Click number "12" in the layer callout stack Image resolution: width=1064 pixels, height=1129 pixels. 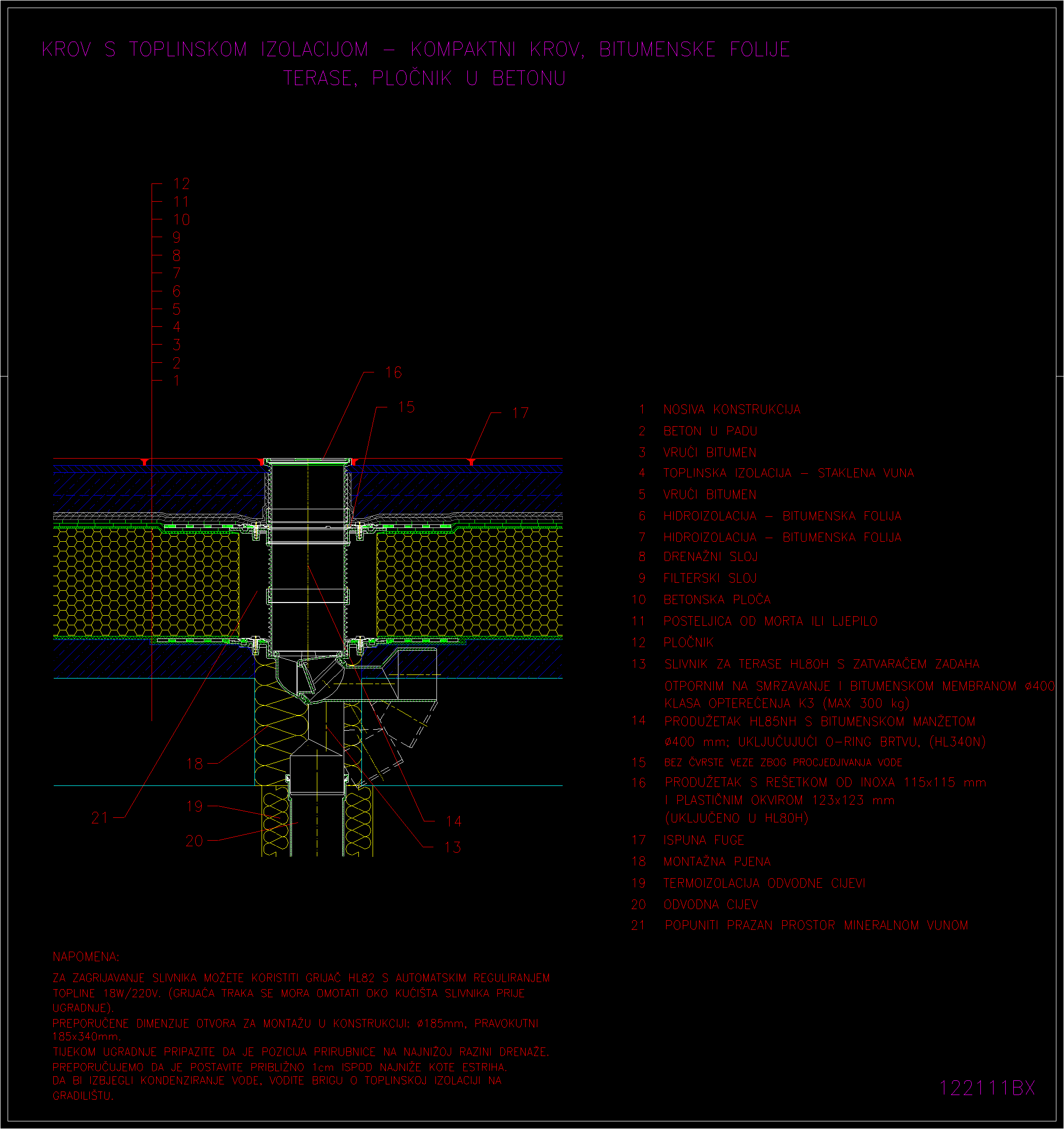click(181, 184)
